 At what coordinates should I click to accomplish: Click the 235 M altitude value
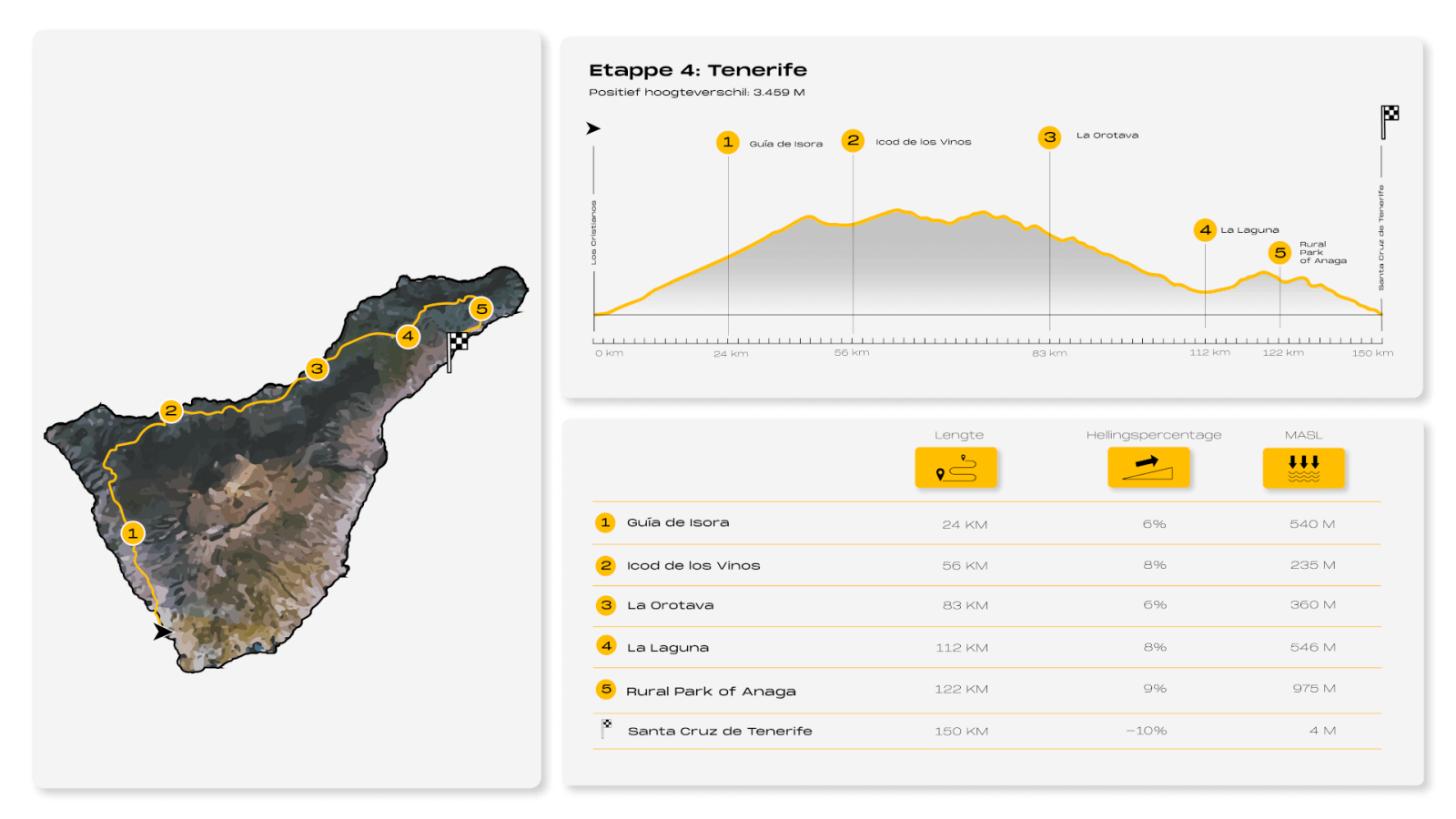pos(1313,564)
